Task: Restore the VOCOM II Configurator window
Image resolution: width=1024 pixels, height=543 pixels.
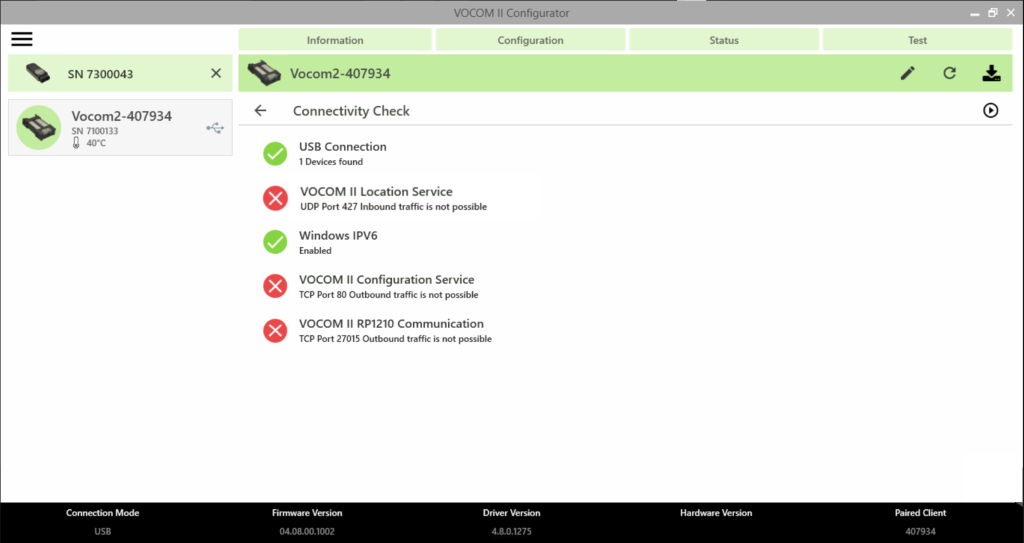Action: [993, 12]
